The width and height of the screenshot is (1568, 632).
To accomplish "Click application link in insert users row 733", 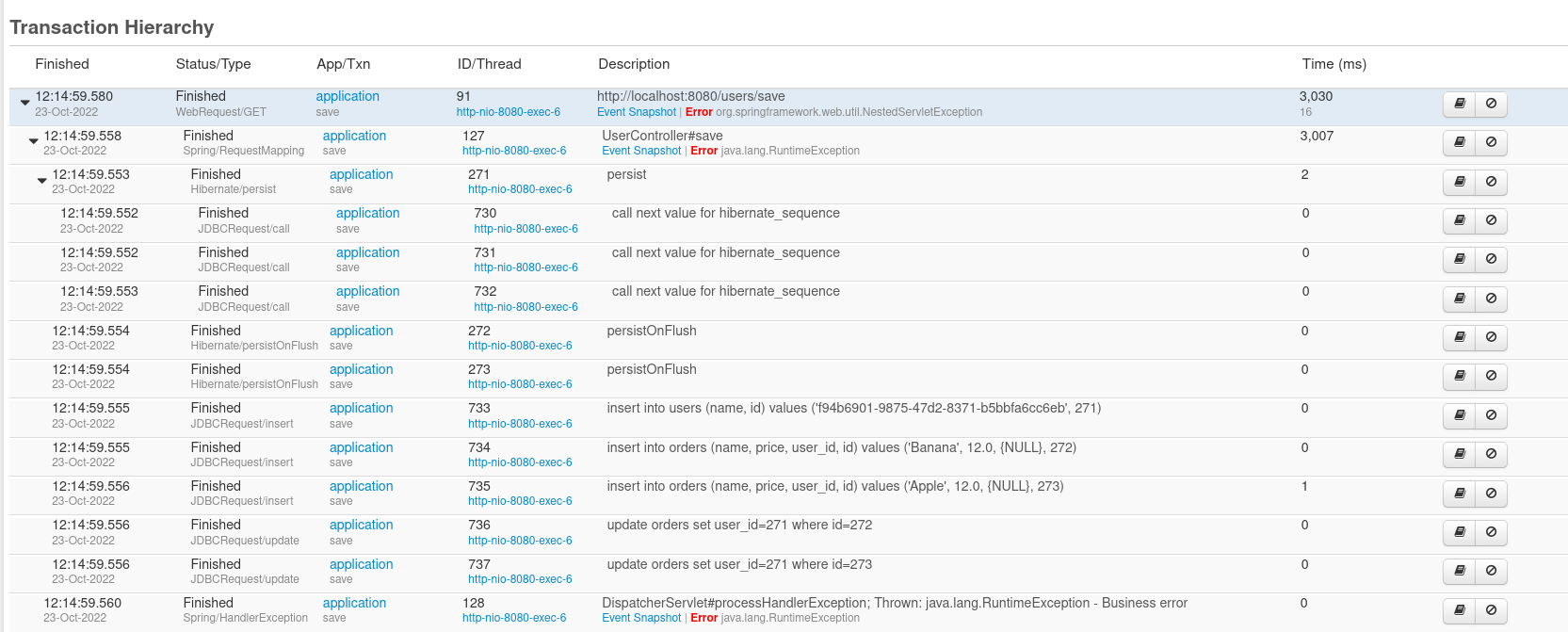I will [362, 408].
